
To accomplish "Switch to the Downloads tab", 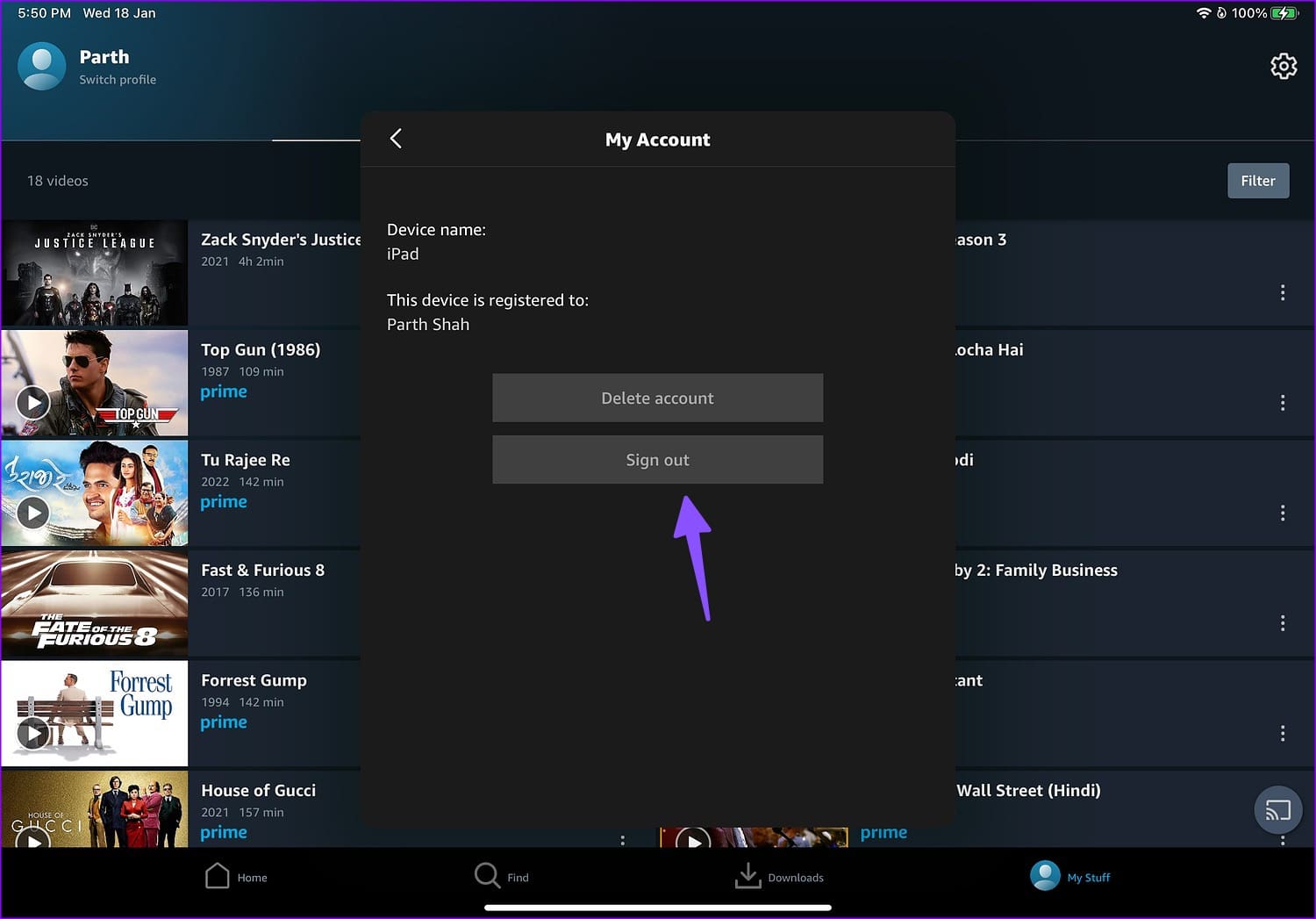I will [x=779, y=876].
